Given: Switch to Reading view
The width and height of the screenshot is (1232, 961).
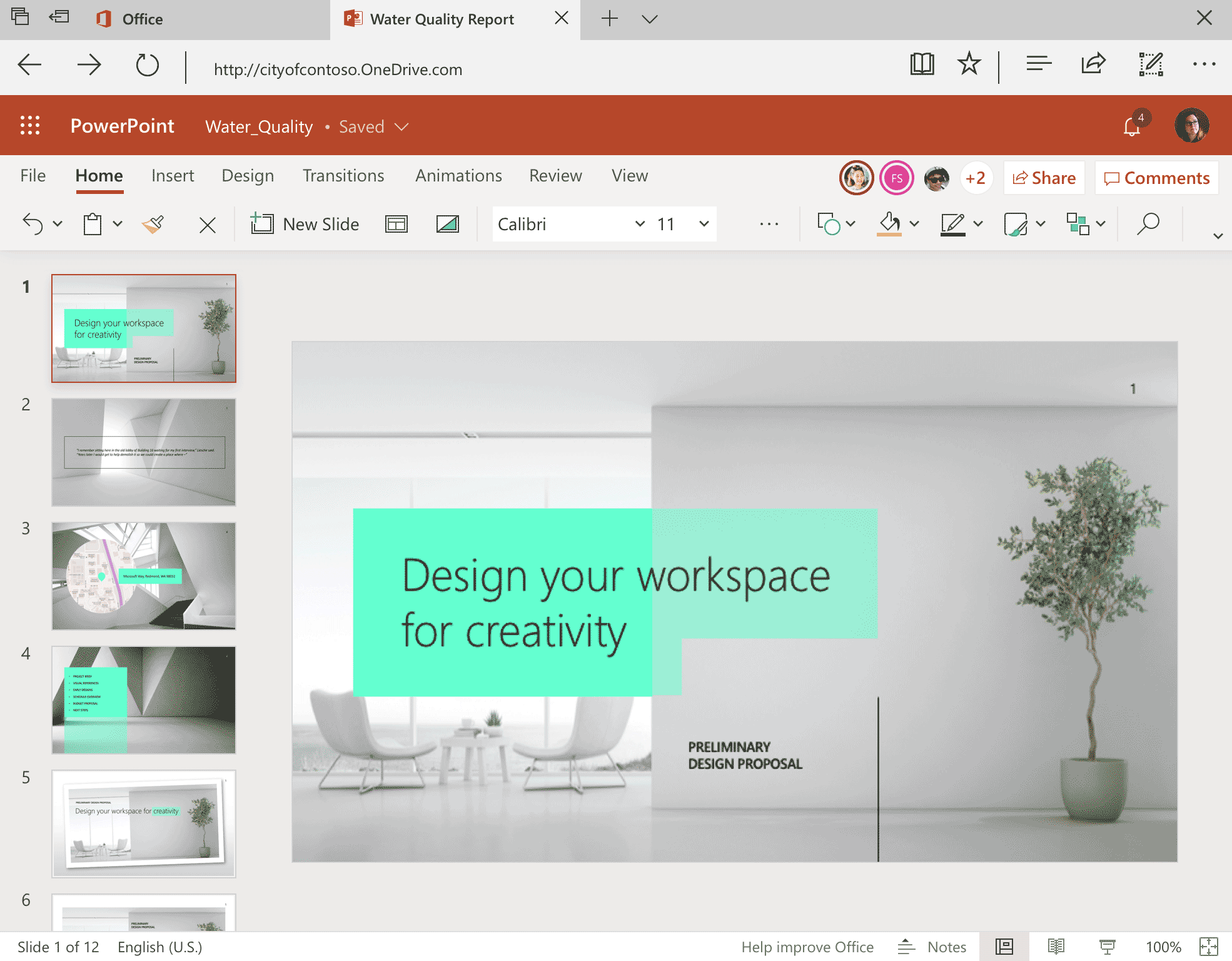Looking at the screenshot, I should [x=1056, y=947].
